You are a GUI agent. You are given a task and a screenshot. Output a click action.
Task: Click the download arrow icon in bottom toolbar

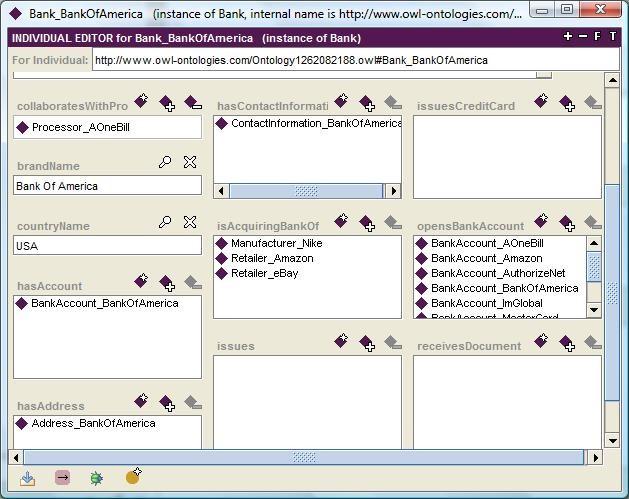pos(27,478)
